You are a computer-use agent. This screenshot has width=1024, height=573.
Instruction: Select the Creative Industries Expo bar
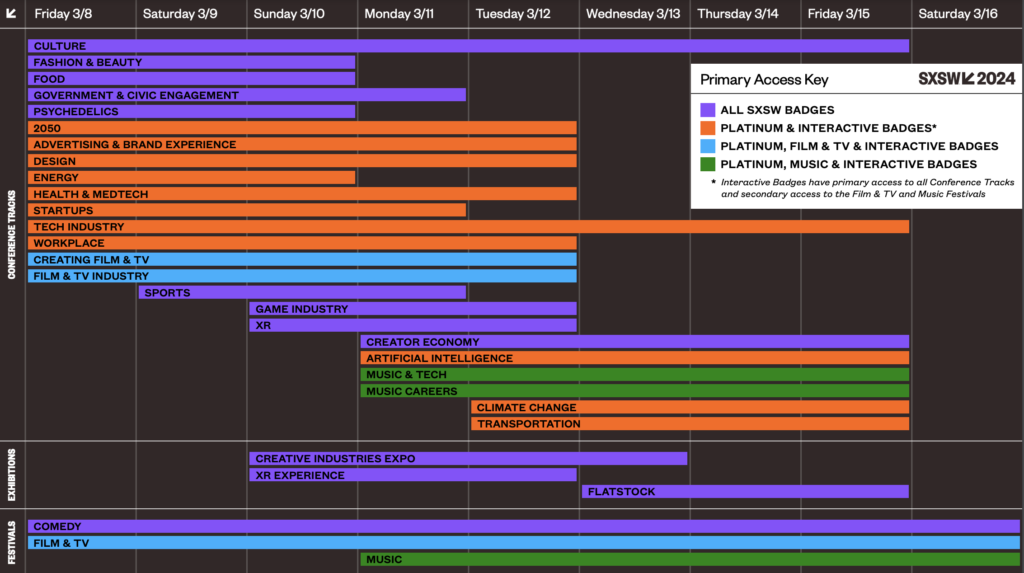click(467, 459)
